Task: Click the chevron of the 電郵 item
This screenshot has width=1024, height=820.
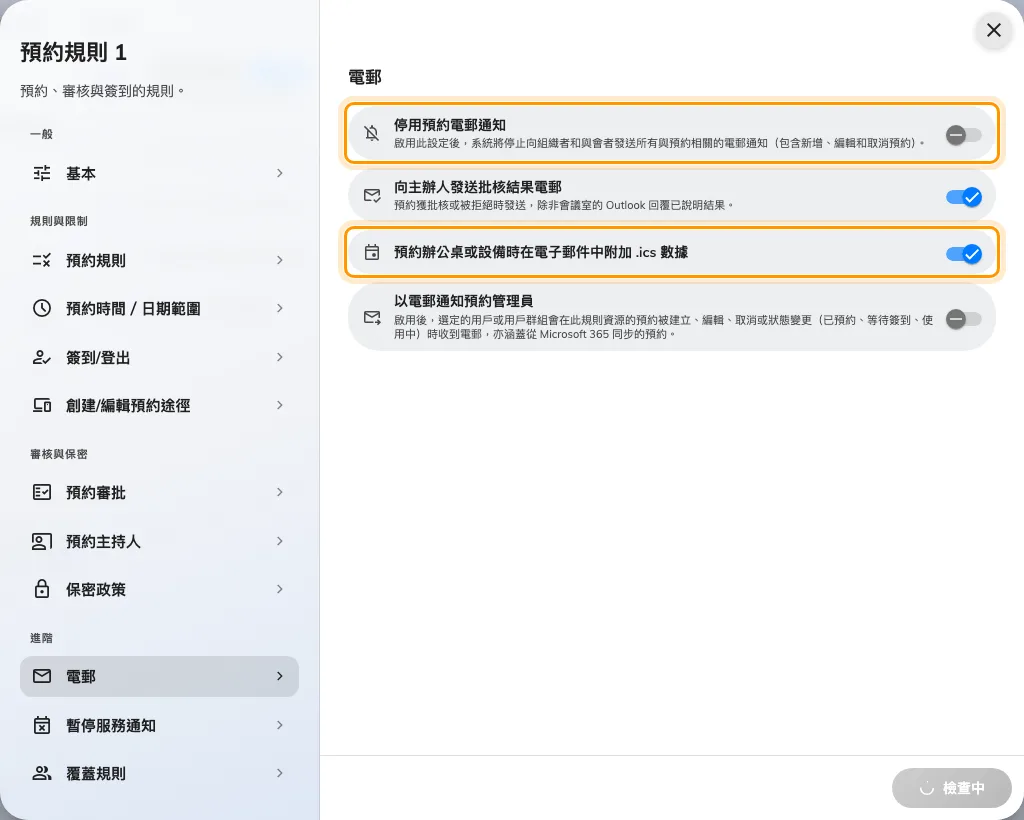Action: (x=280, y=676)
